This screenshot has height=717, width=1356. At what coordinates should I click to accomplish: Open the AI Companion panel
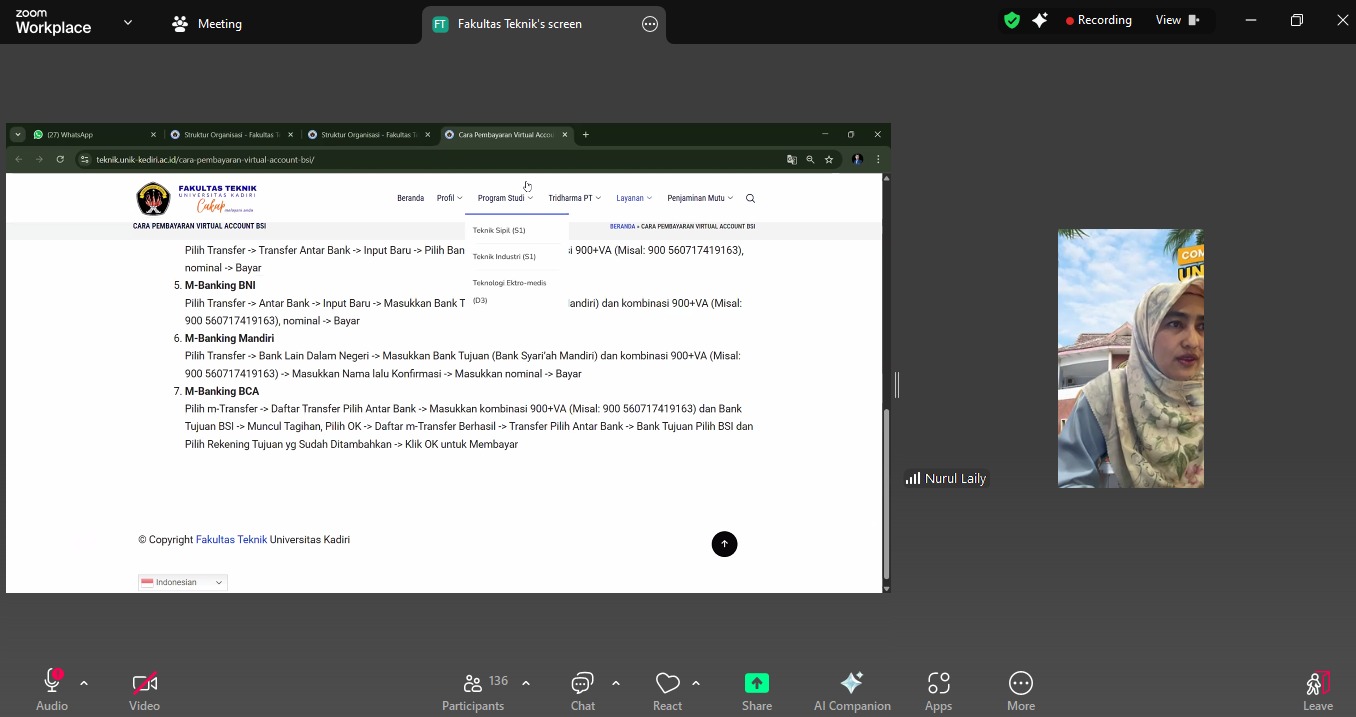click(x=851, y=691)
